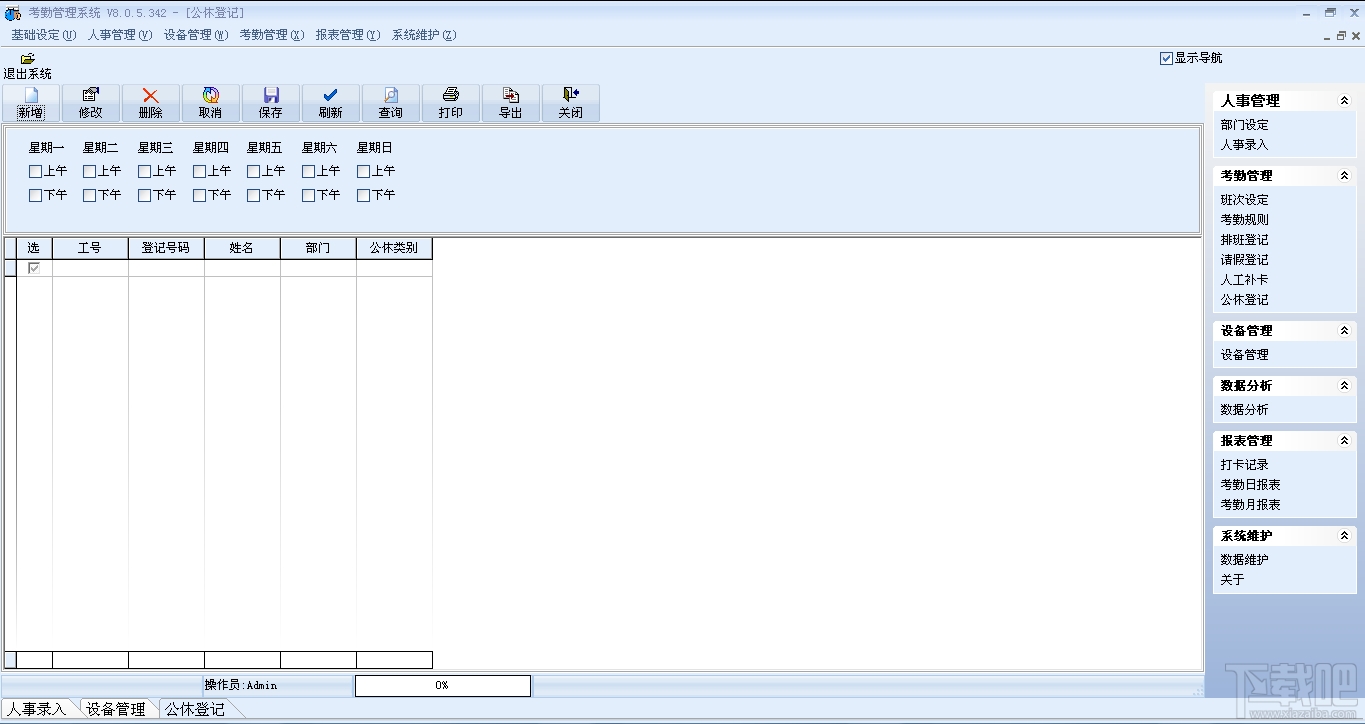Open 人事录入 link in the navigation panel
This screenshot has height=724, width=1365.
pos(1244,145)
